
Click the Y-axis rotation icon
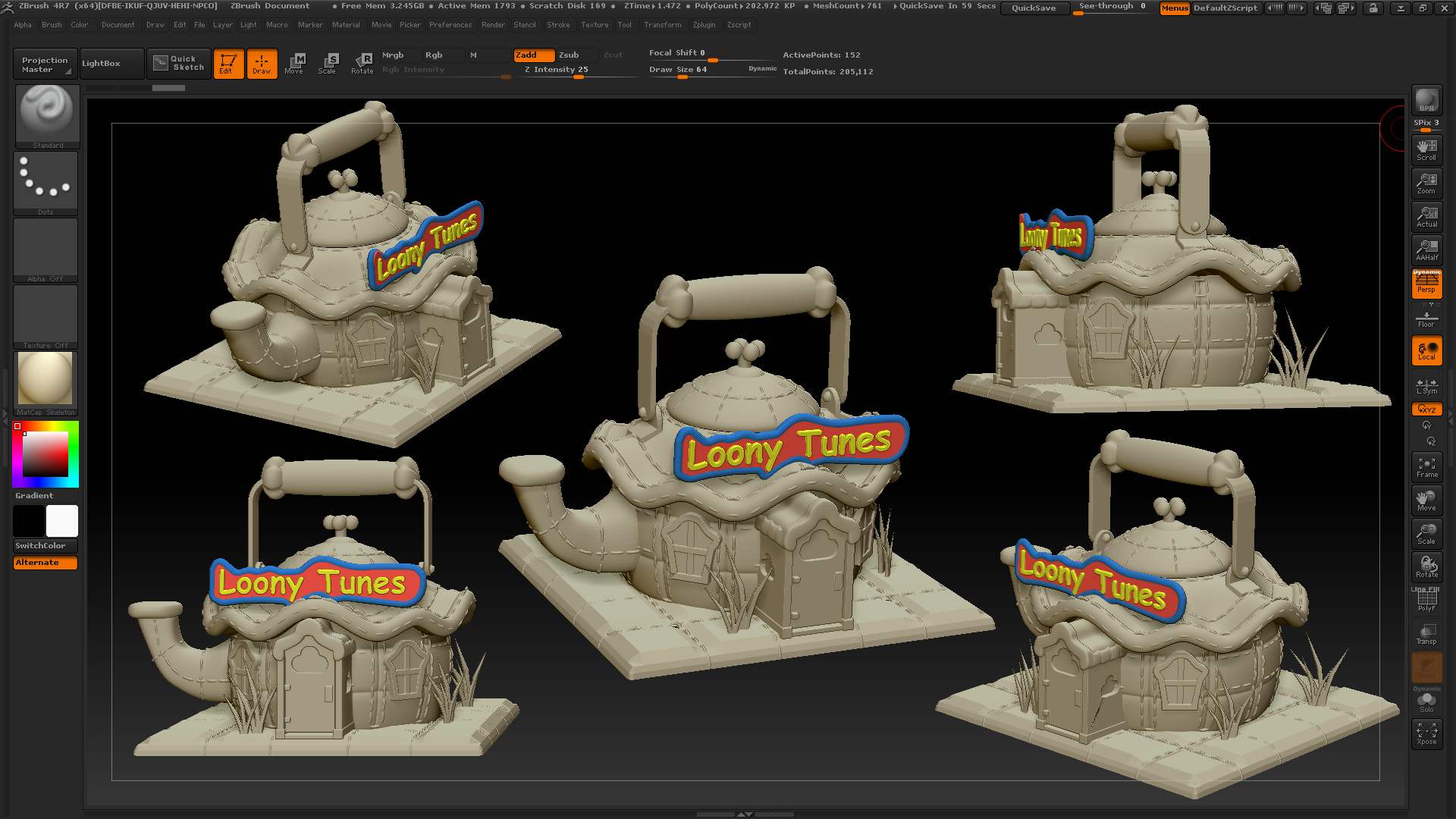coord(1426,425)
